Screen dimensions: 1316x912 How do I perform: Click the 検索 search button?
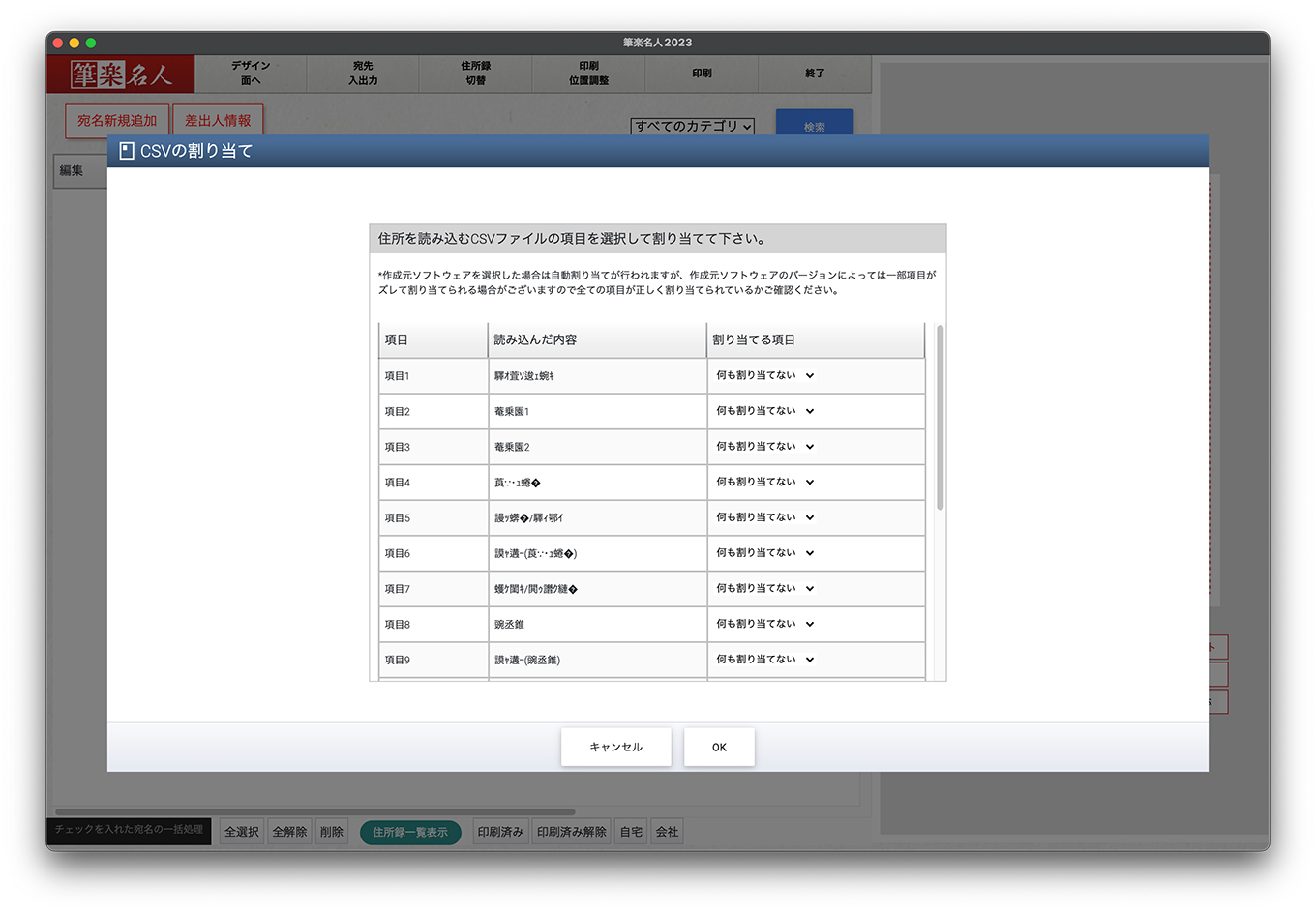(815, 123)
